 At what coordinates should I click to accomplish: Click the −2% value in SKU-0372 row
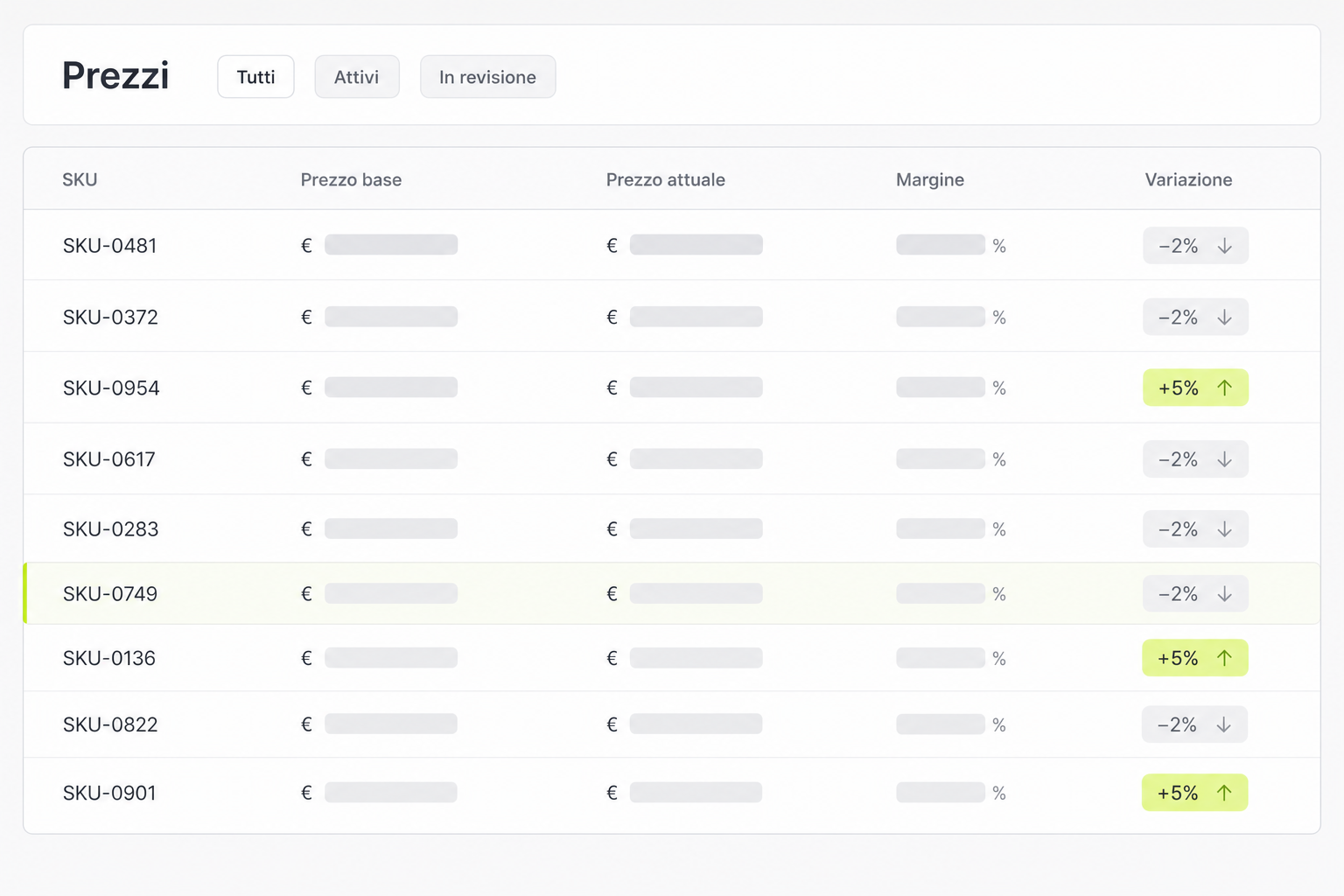1178,317
